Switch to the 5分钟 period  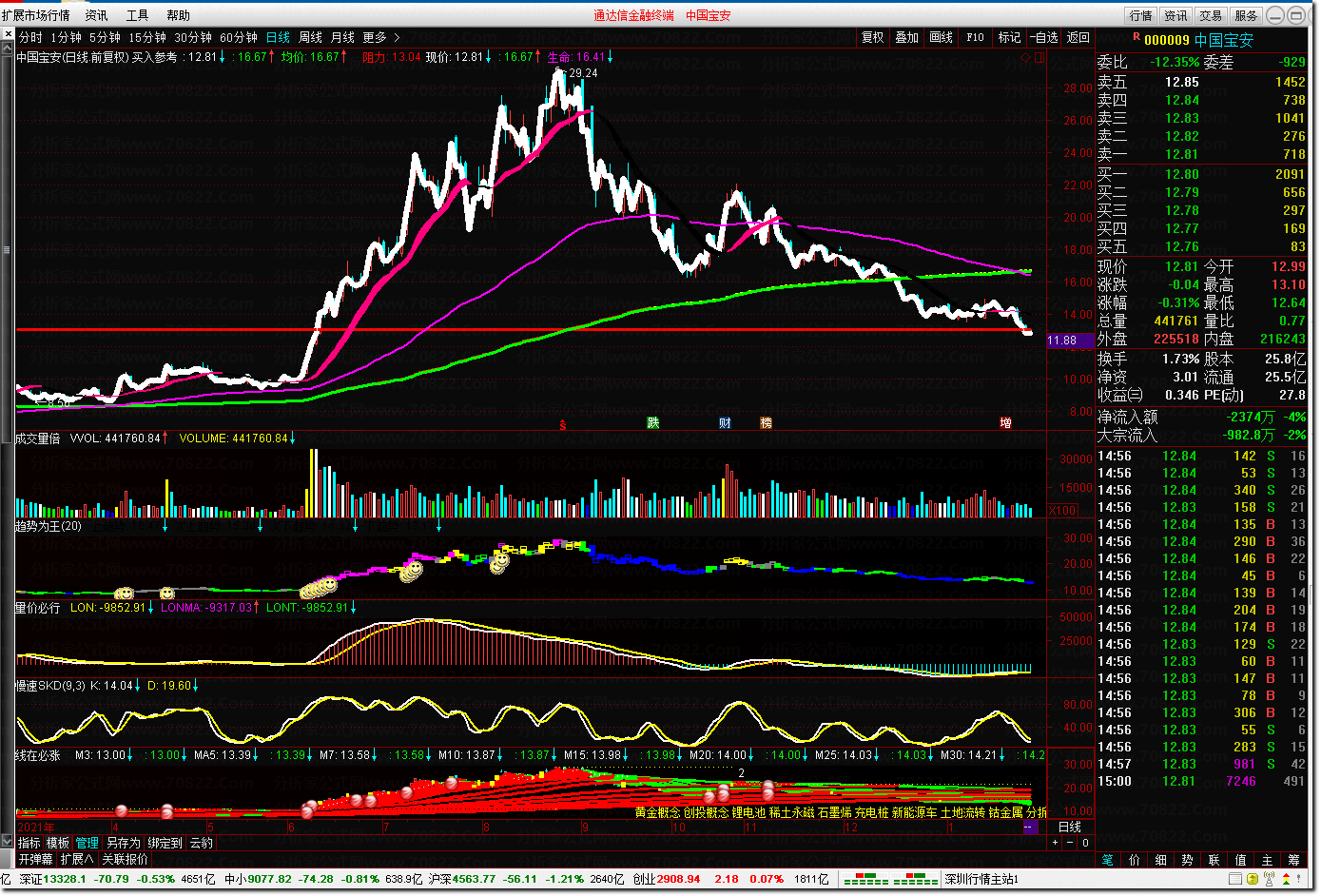click(105, 37)
